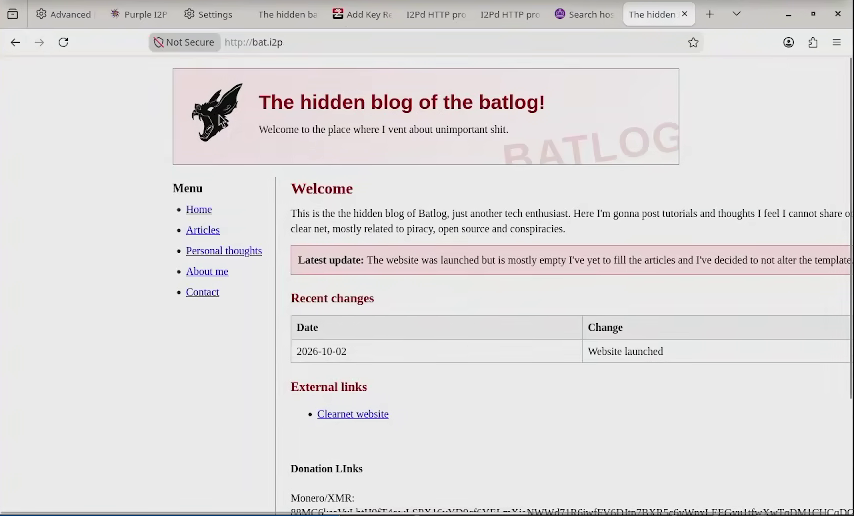Open the About me link
Image resolution: width=854 pixels, height=516 pixels.
tap(207, 271)
